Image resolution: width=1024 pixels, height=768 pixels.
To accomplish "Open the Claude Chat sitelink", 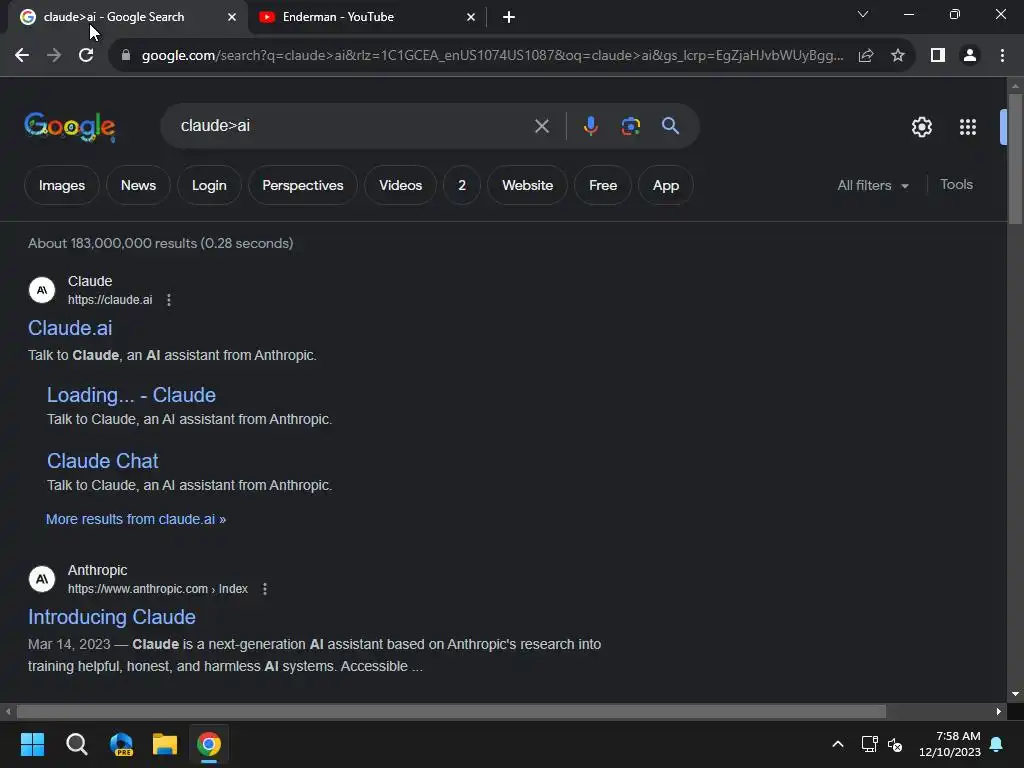I will [103, 461].
